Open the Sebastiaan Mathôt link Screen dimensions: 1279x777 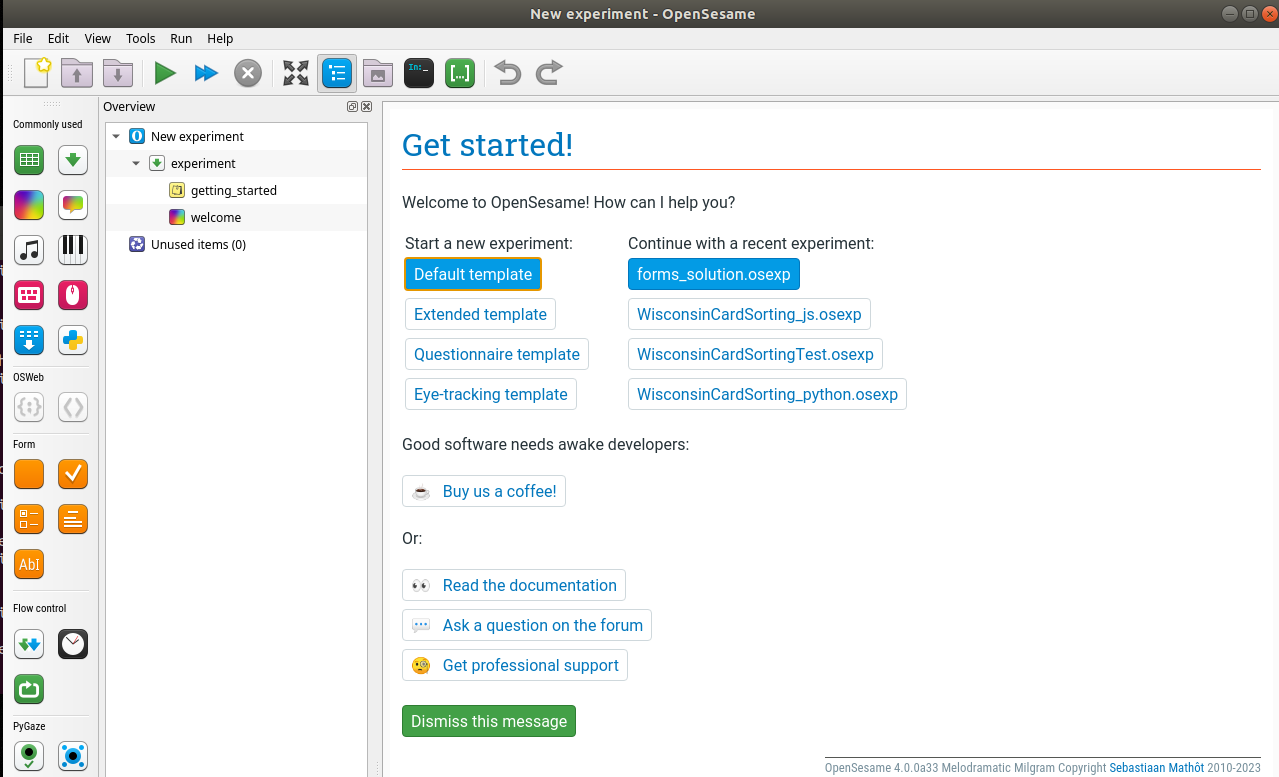click(x=1157, y=768)
